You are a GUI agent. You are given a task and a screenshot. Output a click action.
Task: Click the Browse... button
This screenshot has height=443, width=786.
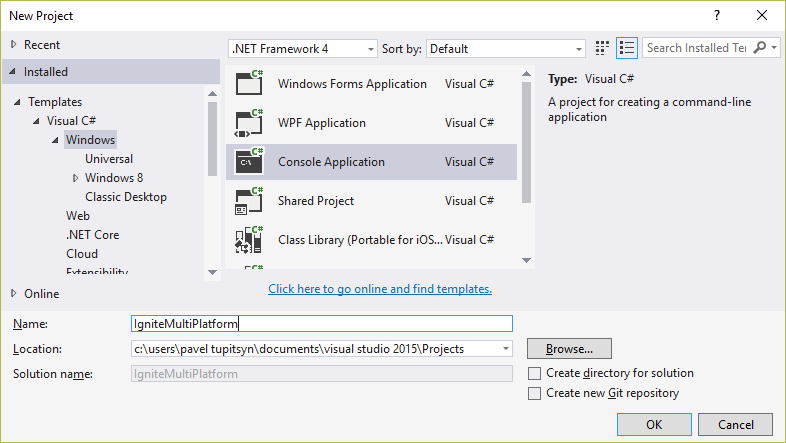coord(569,349)
